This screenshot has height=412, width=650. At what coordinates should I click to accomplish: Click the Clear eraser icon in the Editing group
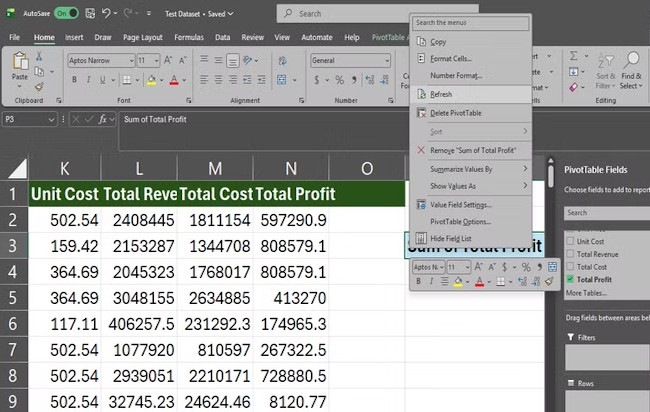point(573,87)
